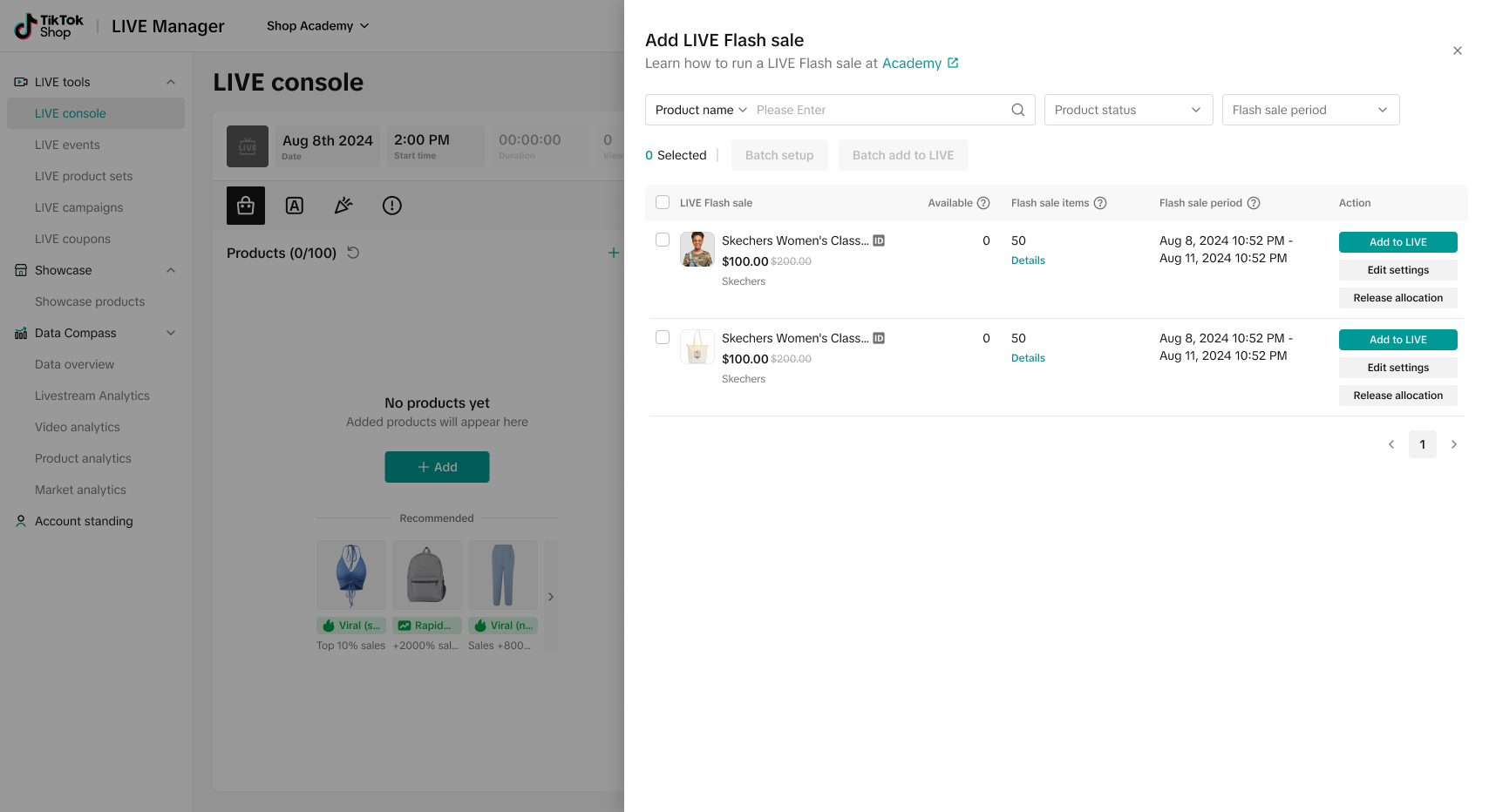Screen dimensions: 1489x812
Task: Toggle the select-all LIVE Flash sale checkbox
Action: coord(663,202)
